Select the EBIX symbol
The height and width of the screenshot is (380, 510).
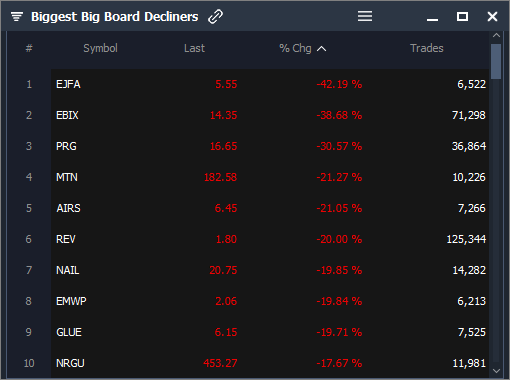click(x=67, y=115)
